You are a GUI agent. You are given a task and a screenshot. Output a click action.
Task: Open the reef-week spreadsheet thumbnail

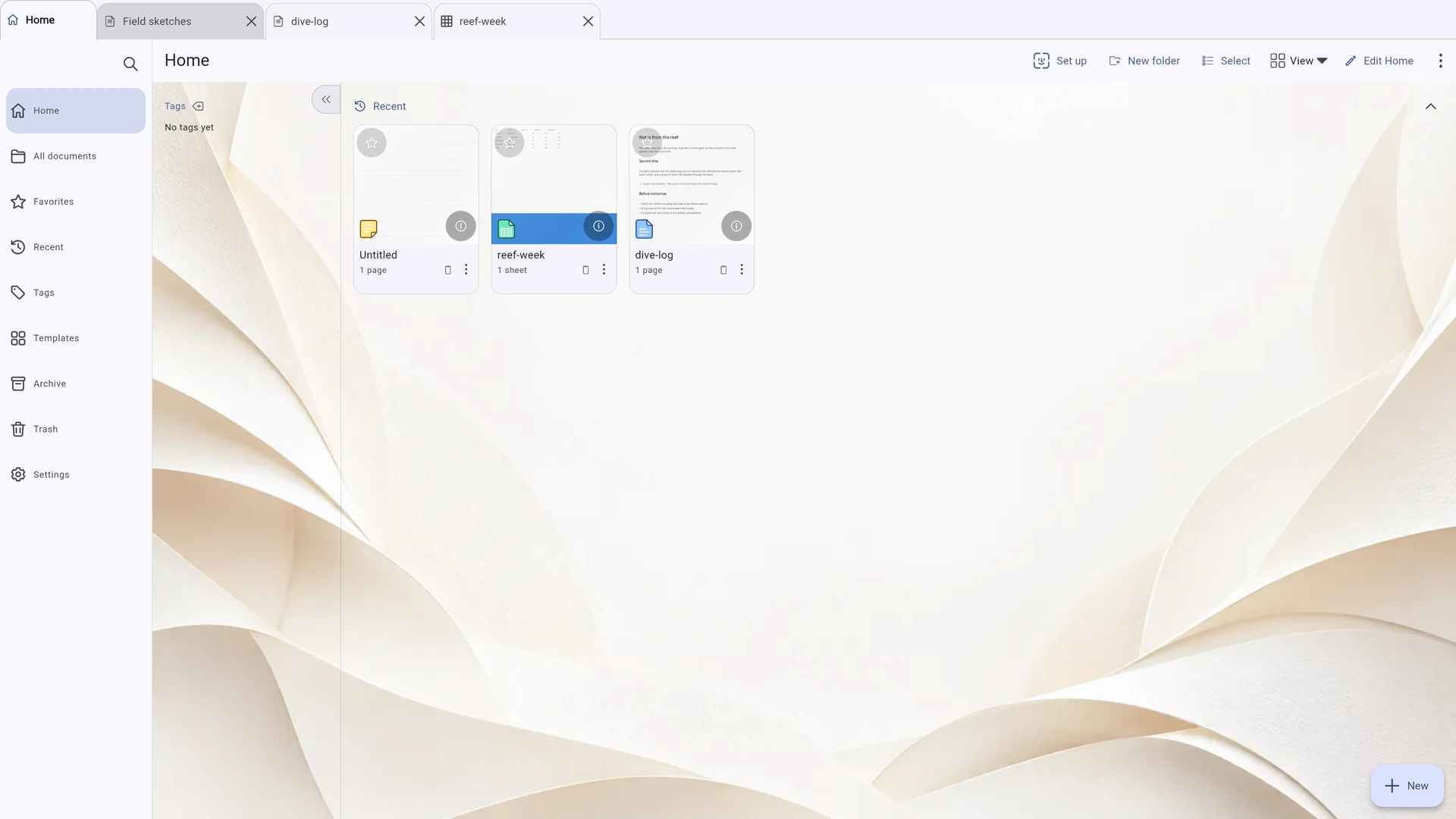554,184
